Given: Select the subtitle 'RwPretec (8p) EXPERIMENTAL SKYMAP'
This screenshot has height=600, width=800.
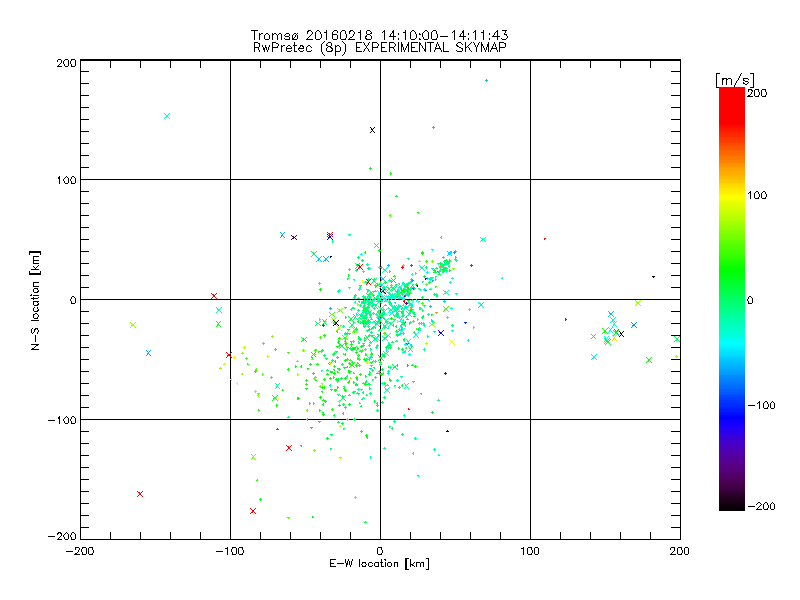Looking at the screenshot, I should tap(380, 47).
